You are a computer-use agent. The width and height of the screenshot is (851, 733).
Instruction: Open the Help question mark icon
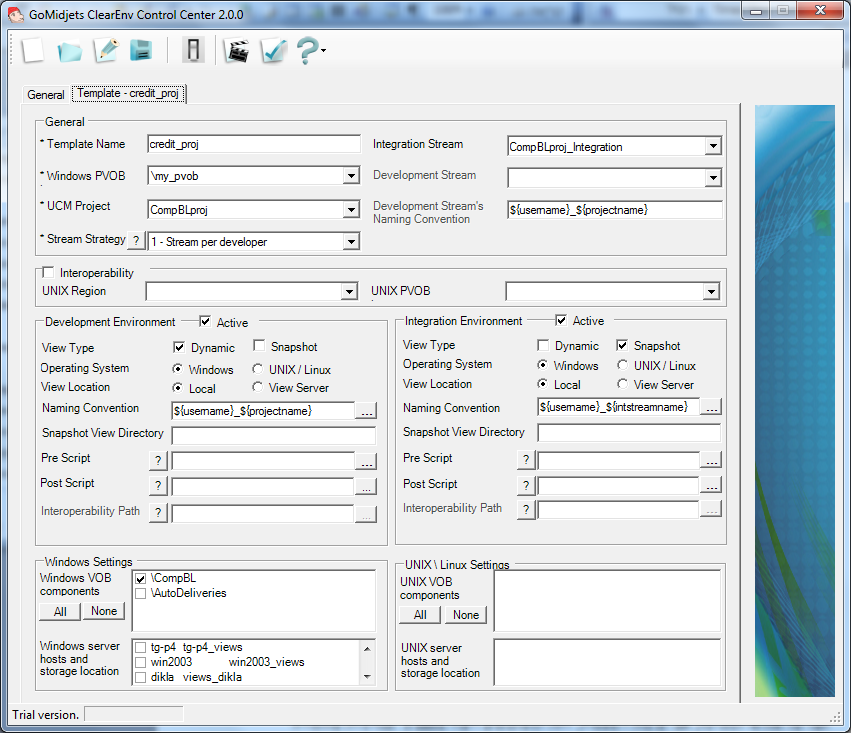[x=307, y=50]
